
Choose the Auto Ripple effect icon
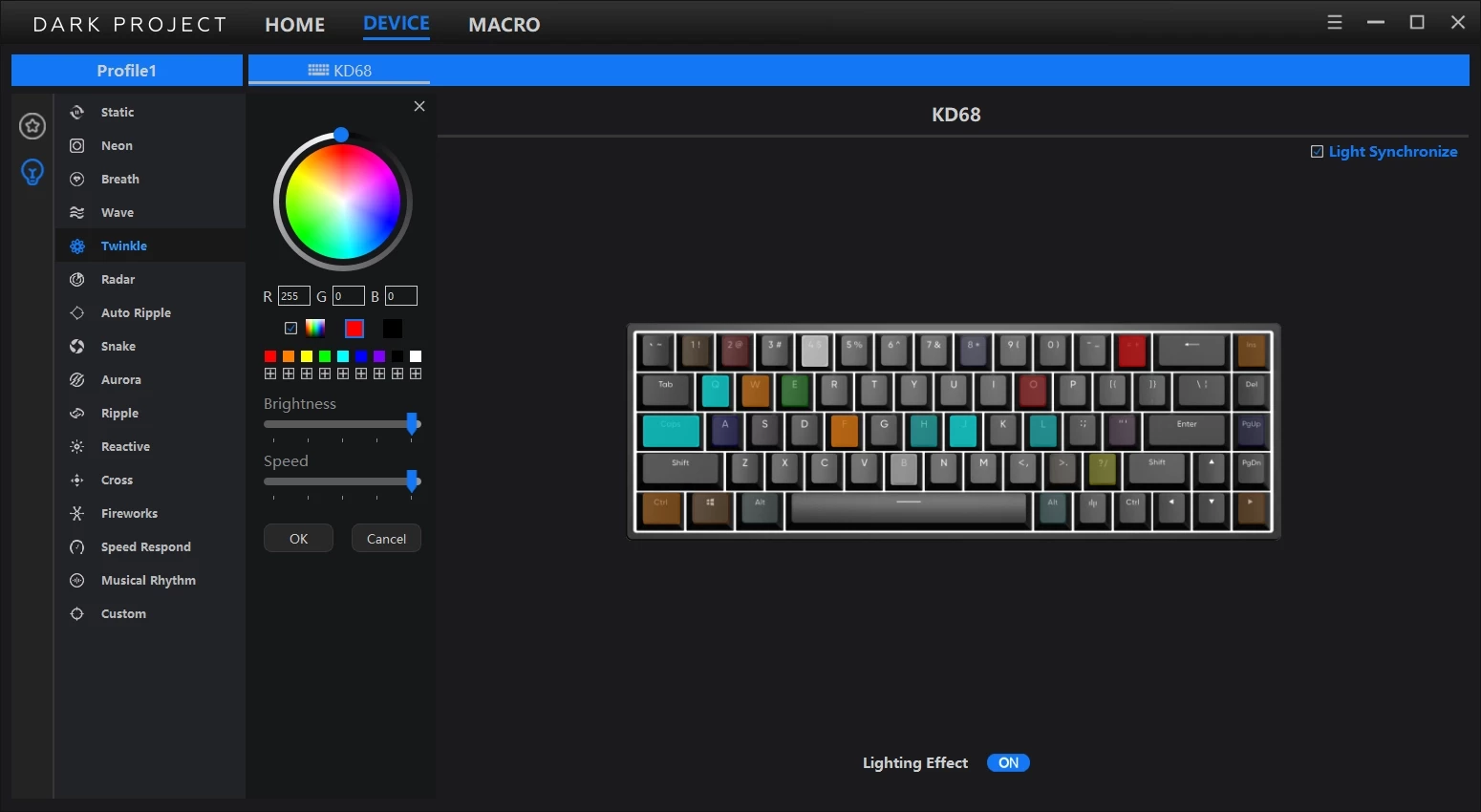click(x=77, y=312)
